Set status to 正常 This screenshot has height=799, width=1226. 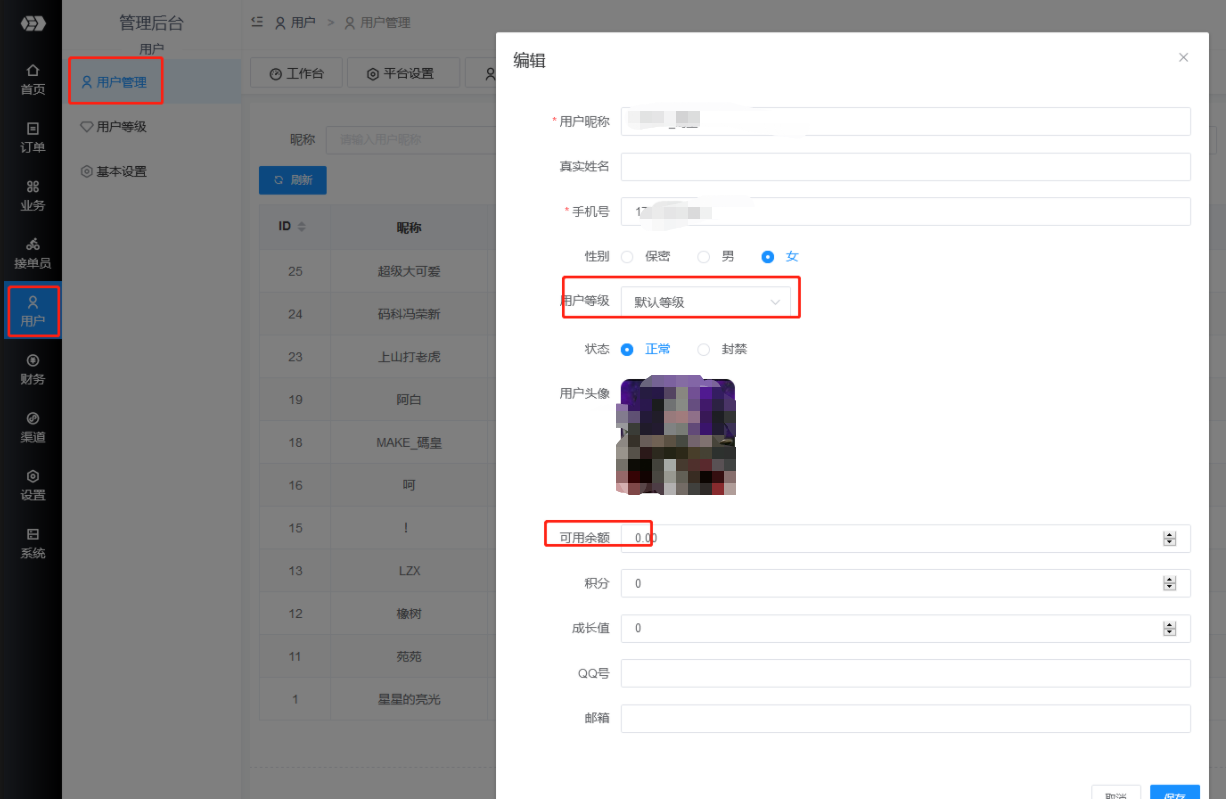tap(646, 349)
